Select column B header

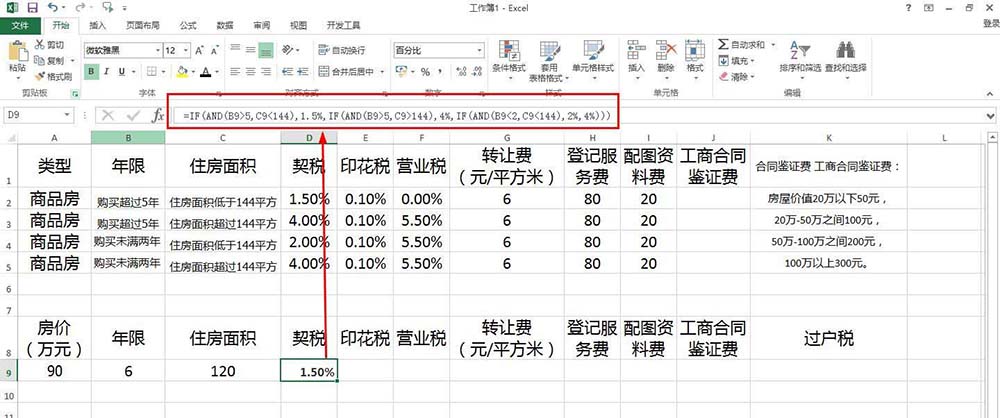(128, 137)
